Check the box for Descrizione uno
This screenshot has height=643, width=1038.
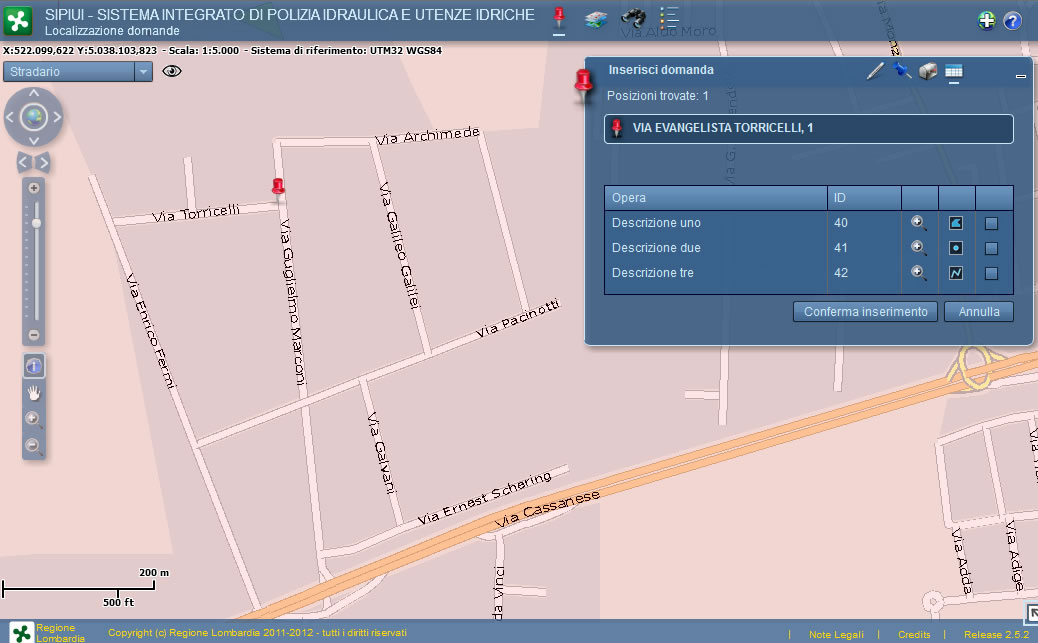point(991,224)
